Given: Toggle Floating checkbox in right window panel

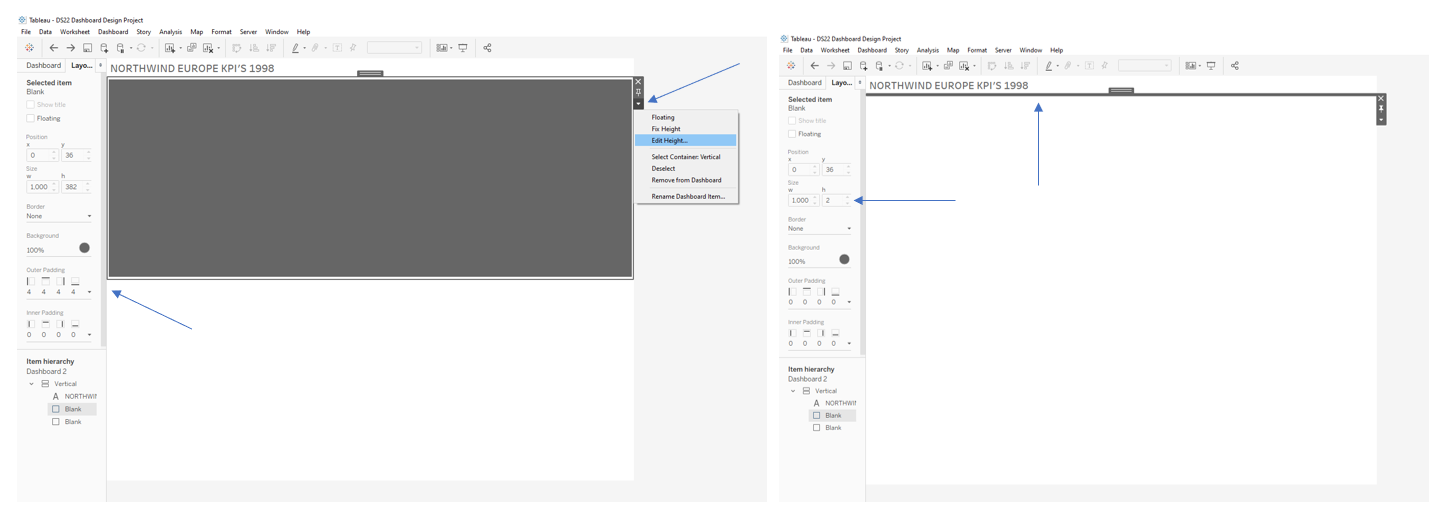Looking at the screenshot, I should [792, 133].
